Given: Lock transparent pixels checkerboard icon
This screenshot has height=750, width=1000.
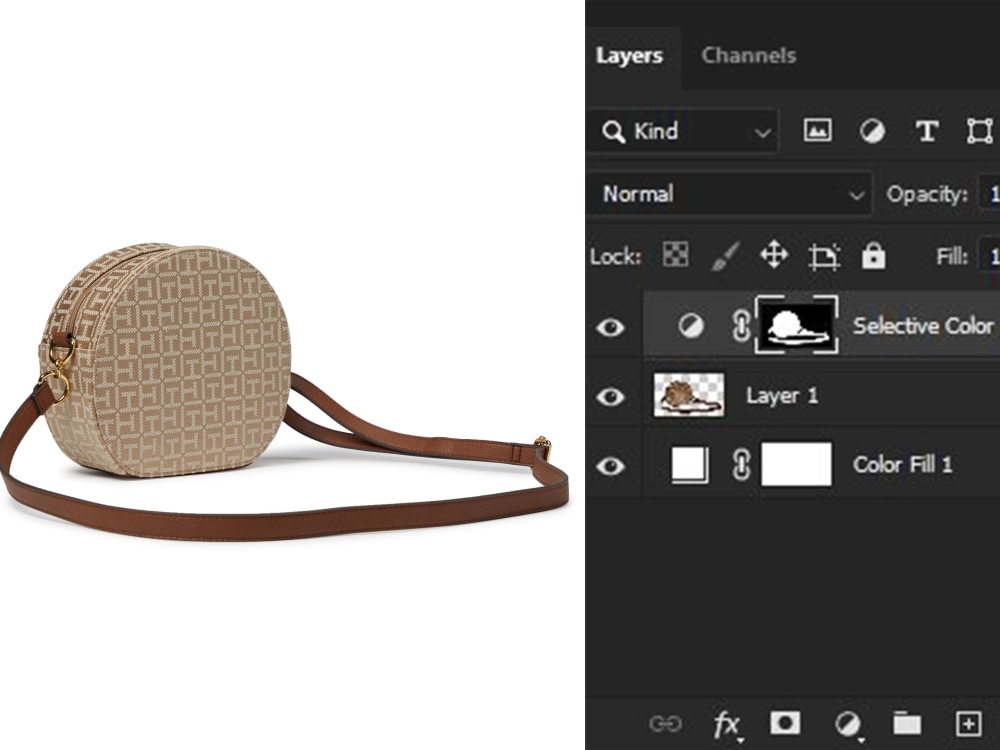Looking at the screenshot, I should [675, 254].
